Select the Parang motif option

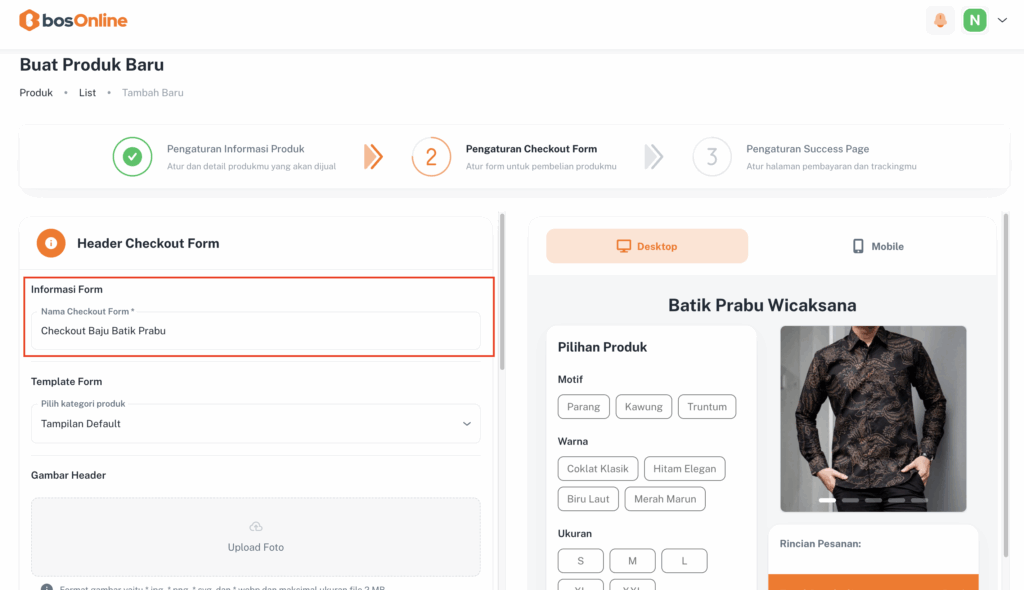(x=583, y=407)
